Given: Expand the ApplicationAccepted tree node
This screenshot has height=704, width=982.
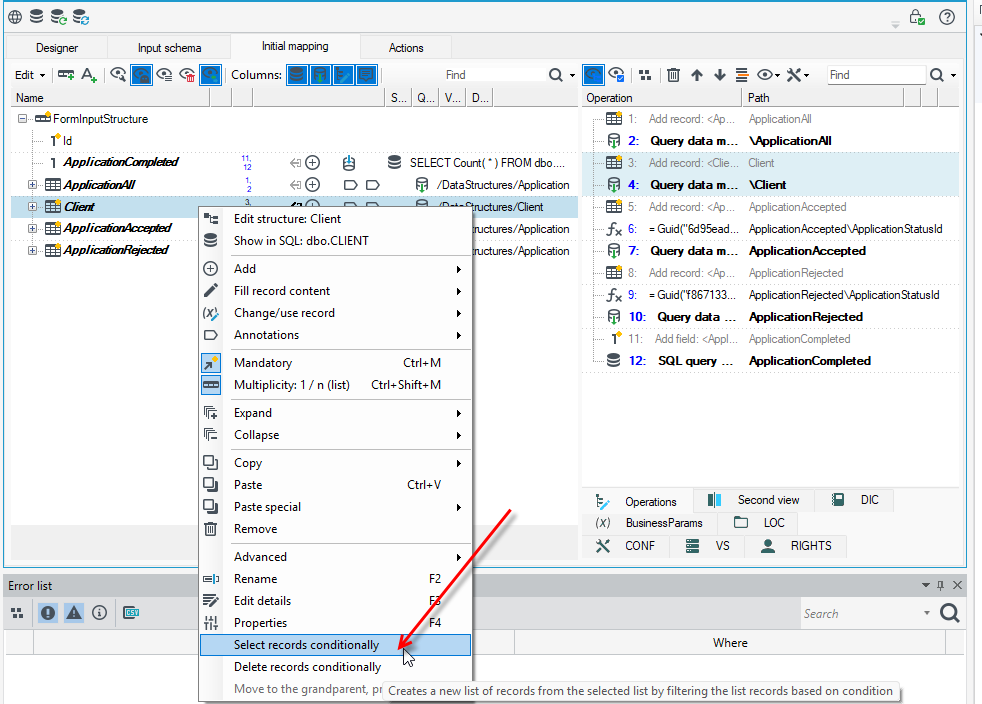Looking at the screenshot, I should pyautogui.click(x=32, y=229).
